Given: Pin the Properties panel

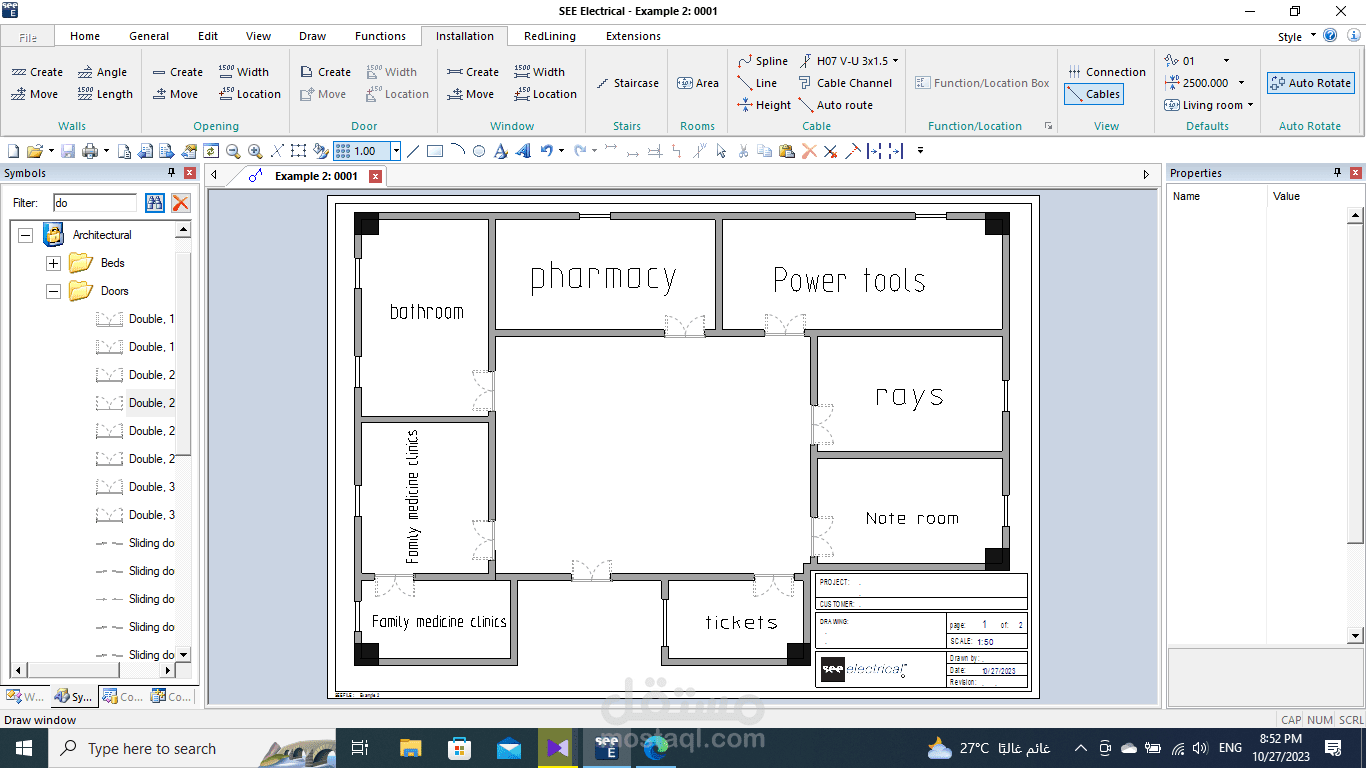Looking at the screenshot, I should tap(1338, 173).
